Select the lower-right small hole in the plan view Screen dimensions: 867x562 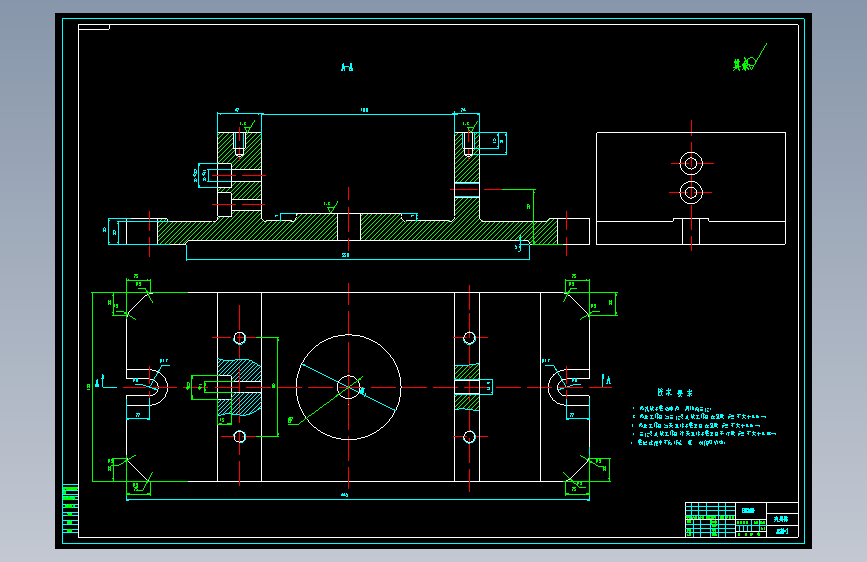point(469,437)
